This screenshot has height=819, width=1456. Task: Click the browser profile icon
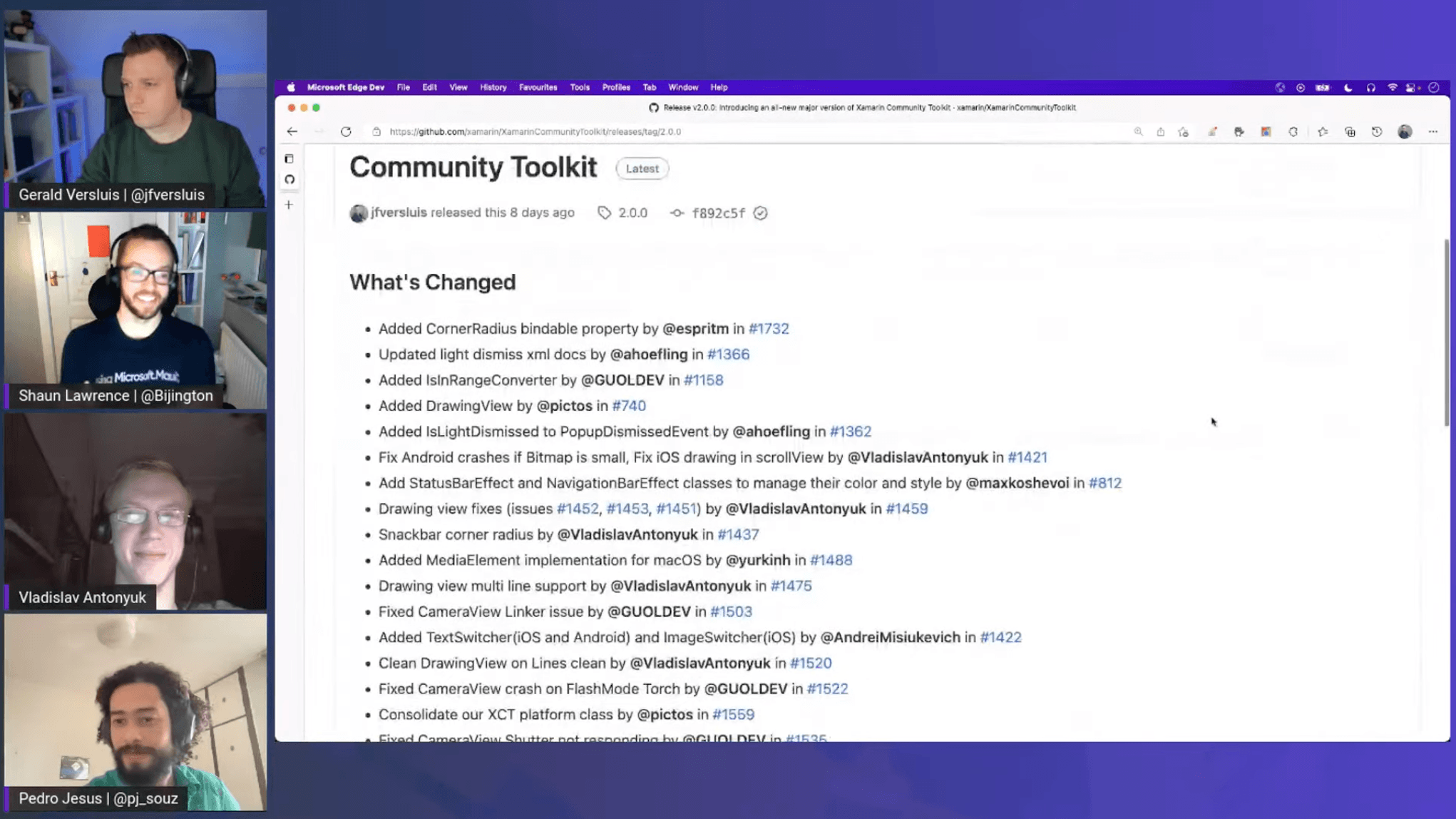pyautogui.click(x=1406, y=131)
